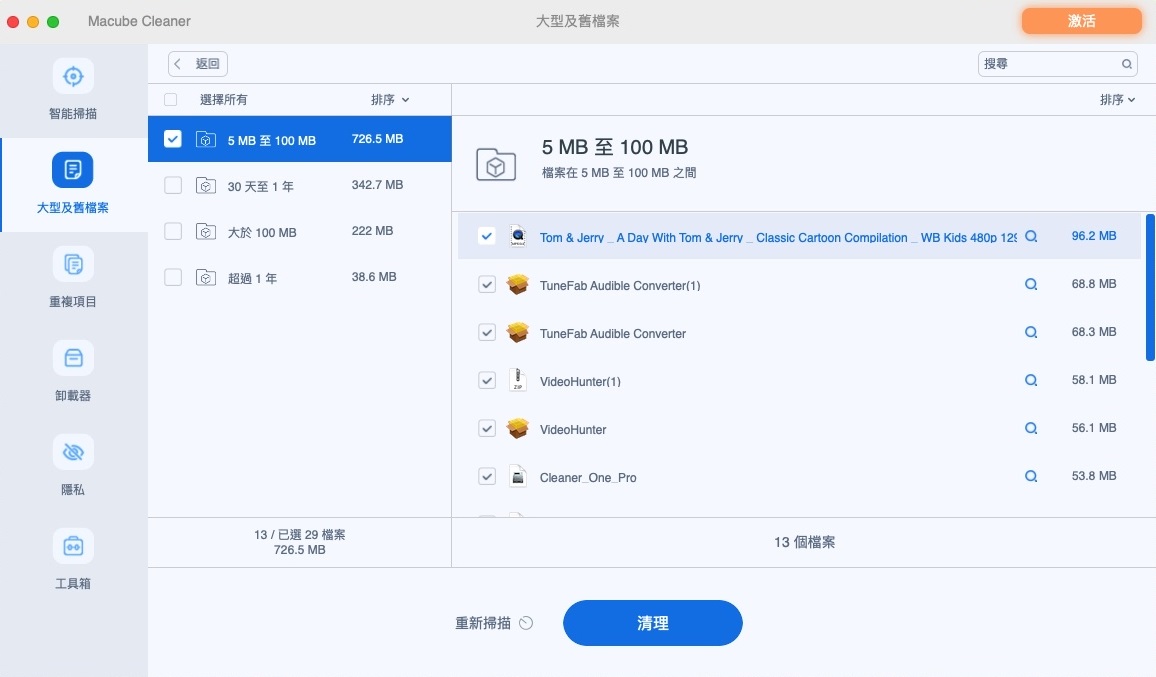This screenshot has width=1156, height=677.
Task: Click the TuneFab Audible Converter 68.3 MB package icon
Action: [518, 333]
